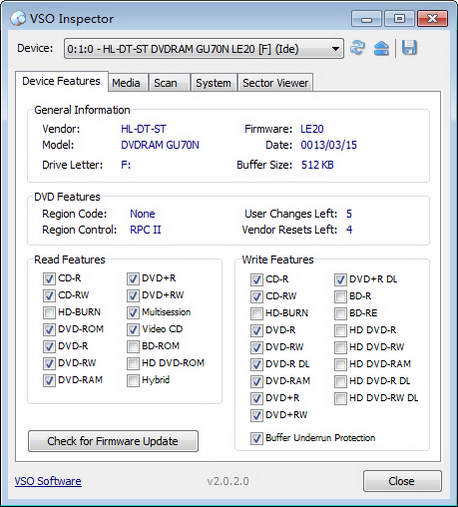The image size is (458, 507).
Task: Toggle the Write CD-R checkbox
Action: pyautogui.click(x=256, y=279)
